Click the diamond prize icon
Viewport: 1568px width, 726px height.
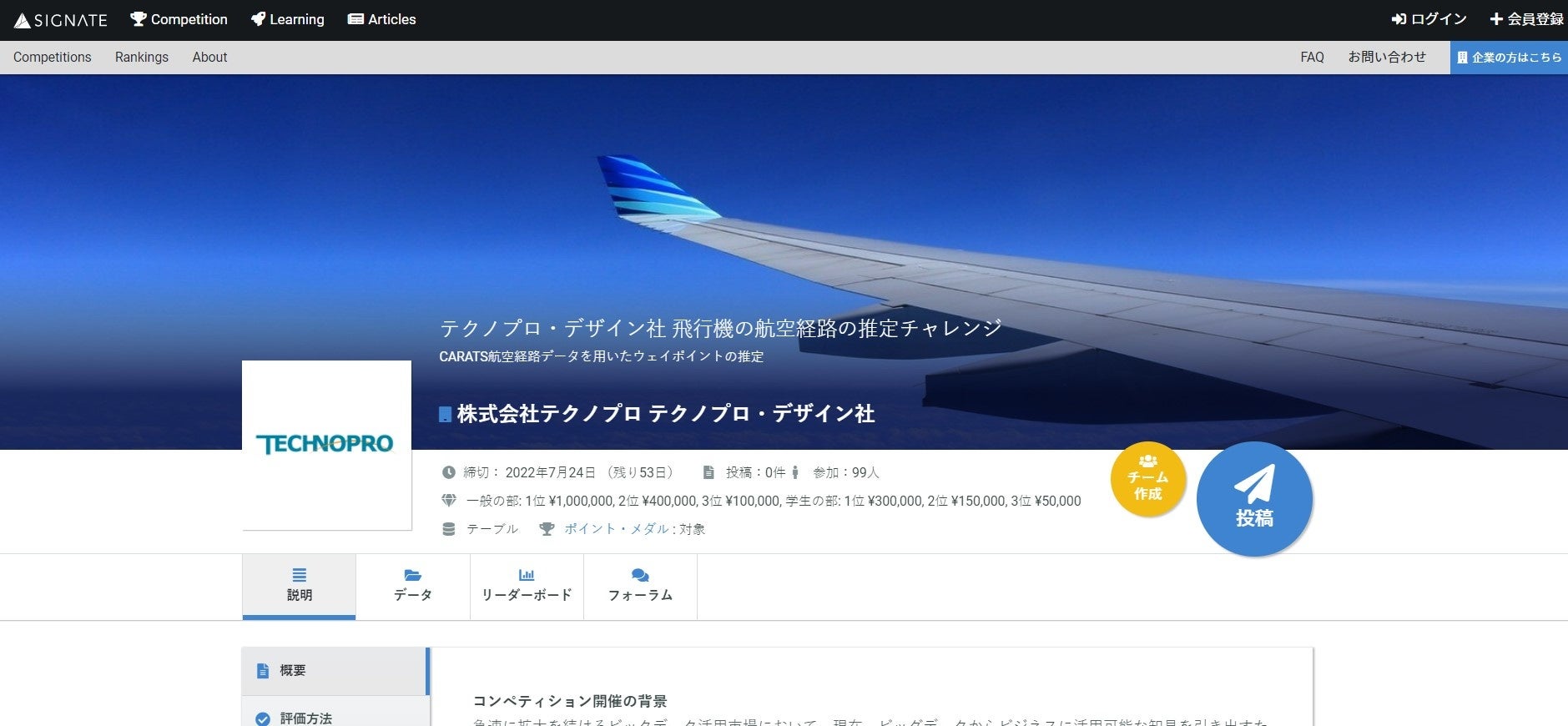(449, 501)
